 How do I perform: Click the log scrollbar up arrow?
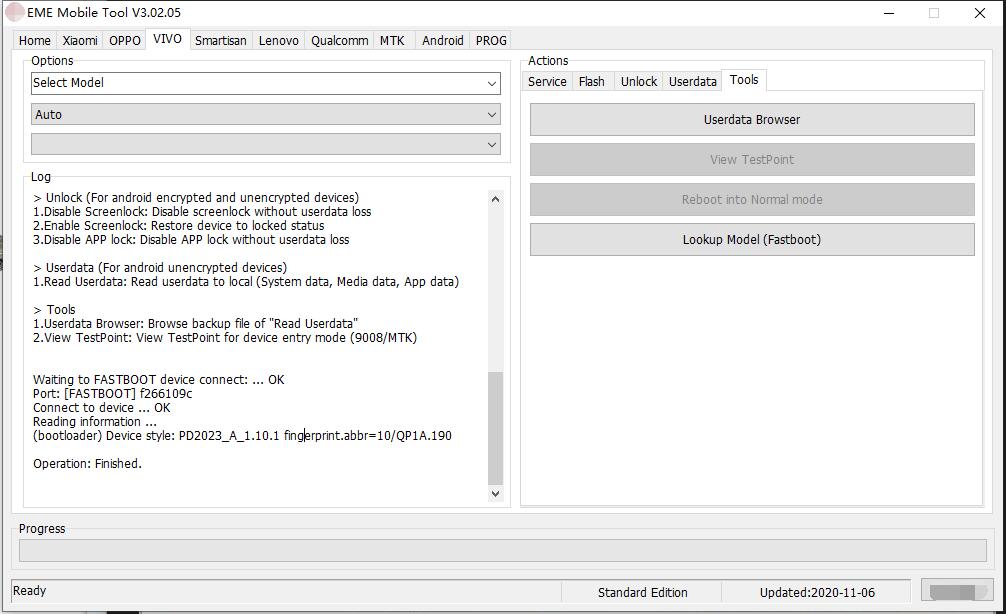click(x=495, y=200)
